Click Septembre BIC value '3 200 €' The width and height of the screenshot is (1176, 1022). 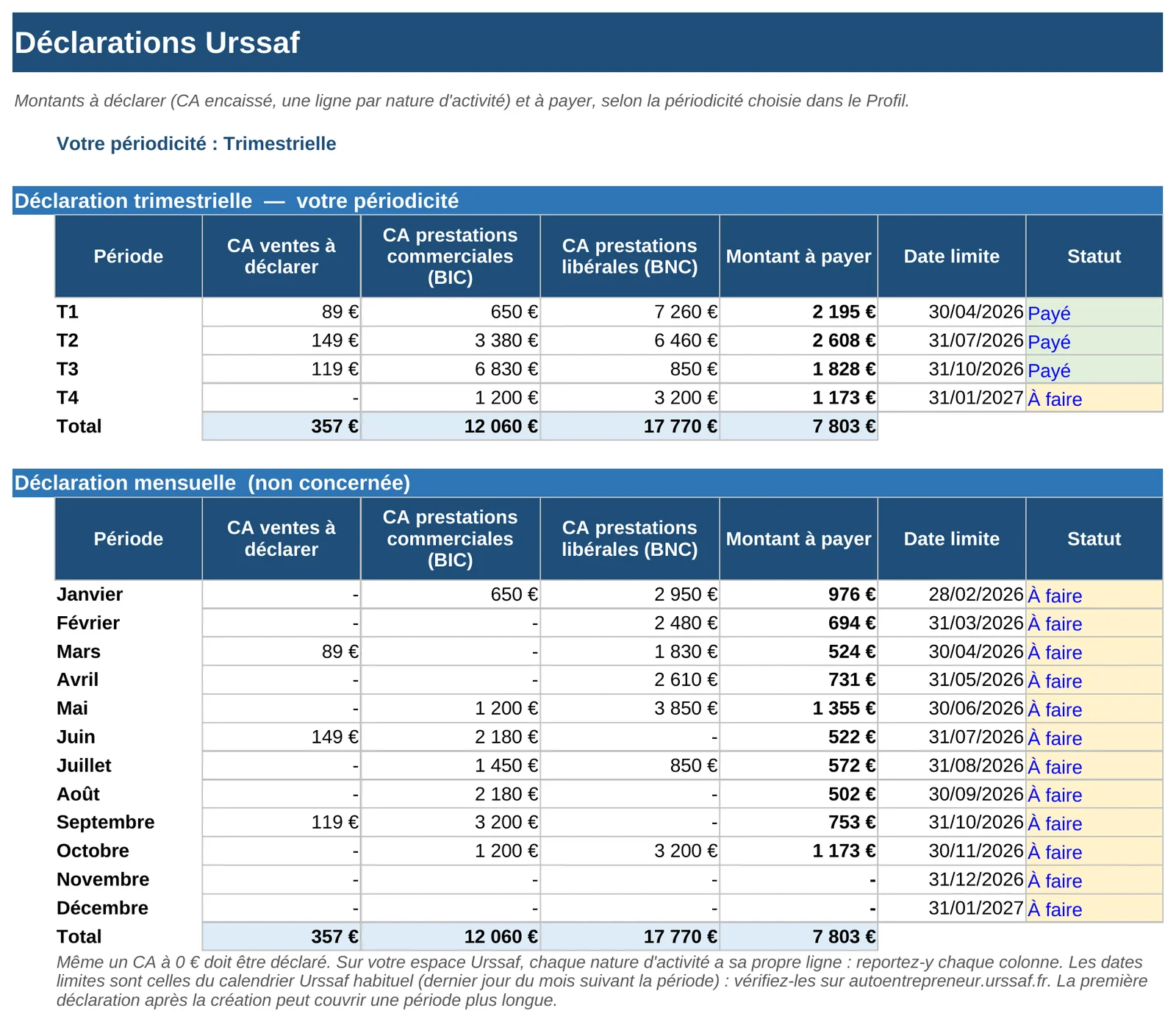pos(451,823)
